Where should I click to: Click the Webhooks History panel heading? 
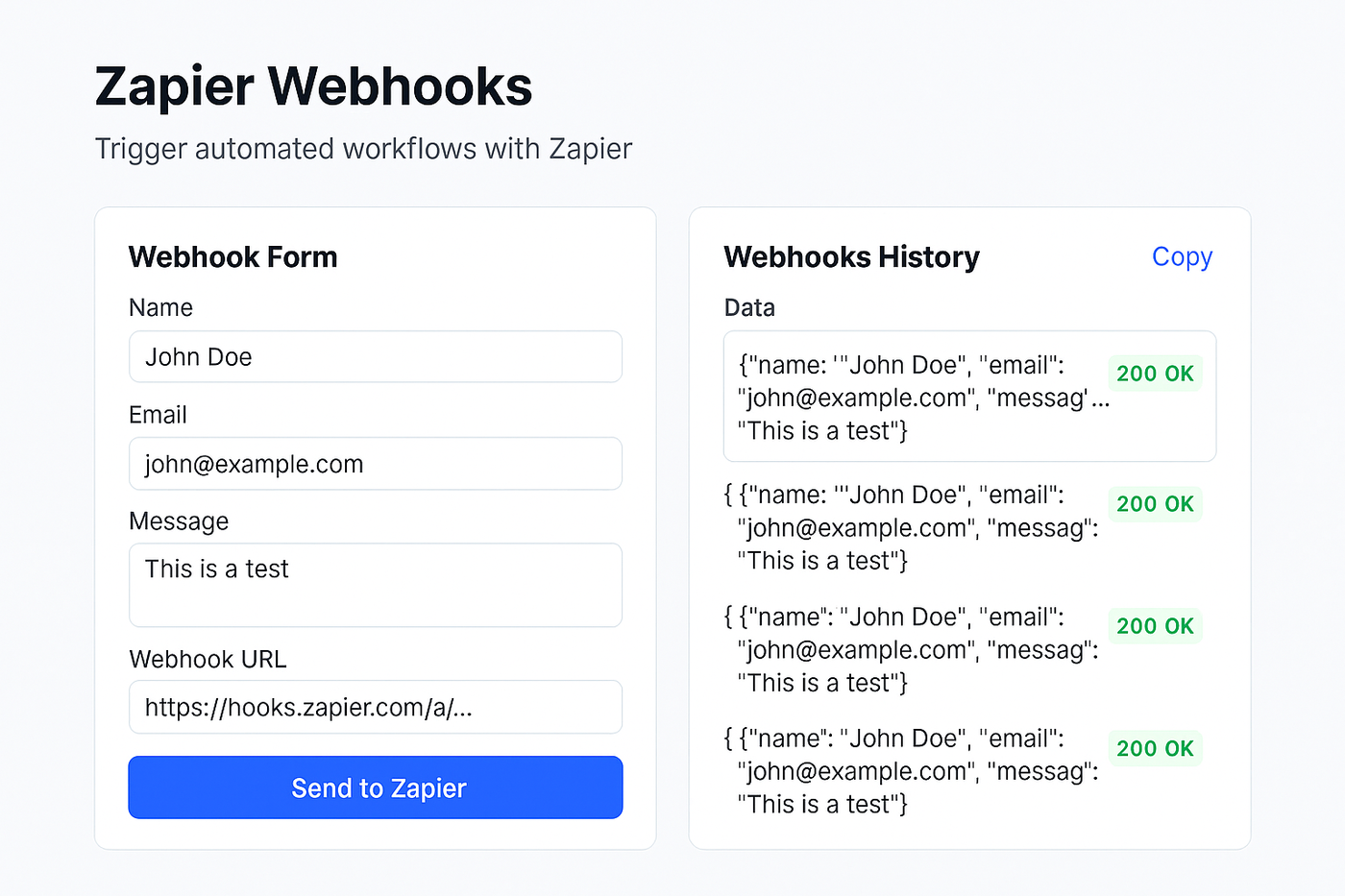851,257
